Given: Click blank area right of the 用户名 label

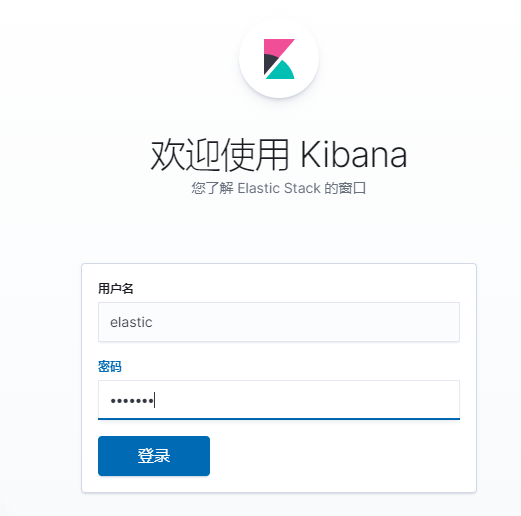Looking at the screenshot, I should click(297, 288).
